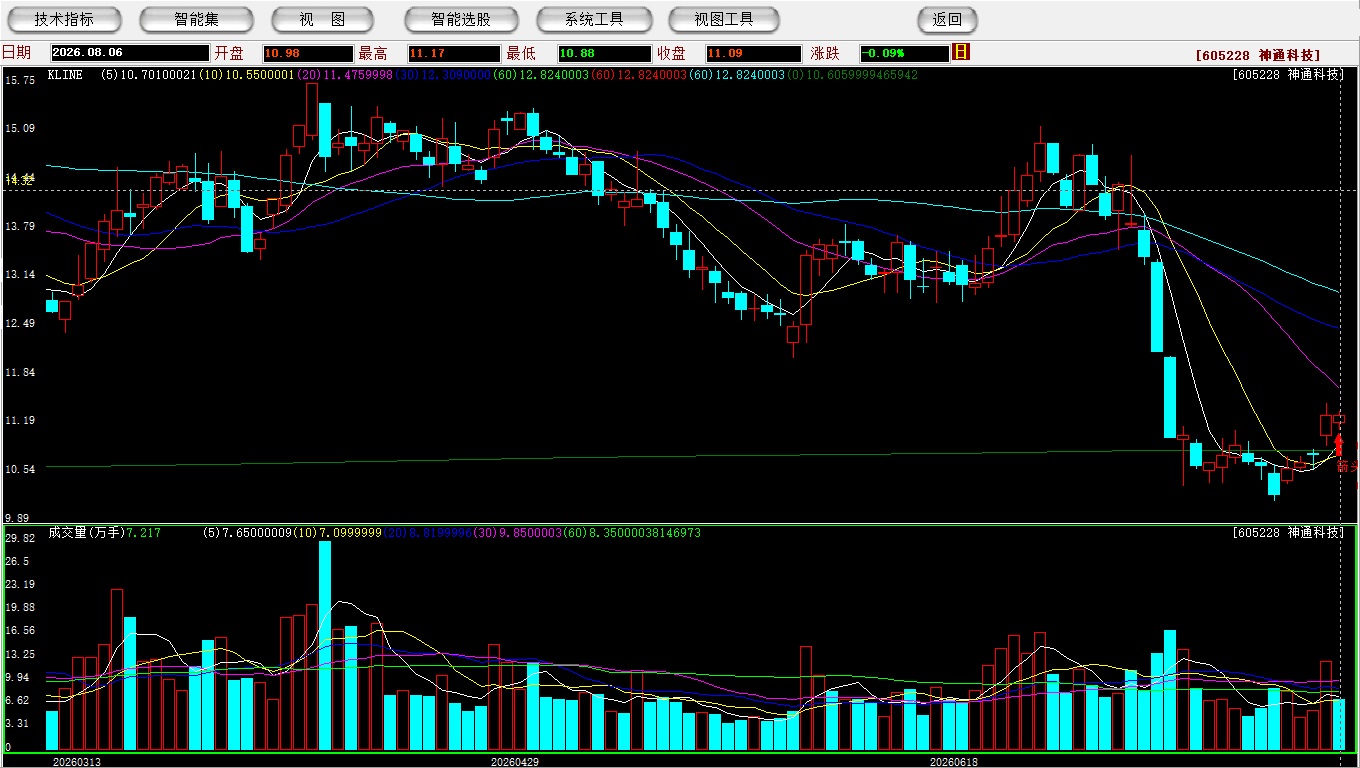The image size is (1360, 768).
Task: Click the 20260313 date axis label
Action: pyautogui.click(x=76, y=761)
